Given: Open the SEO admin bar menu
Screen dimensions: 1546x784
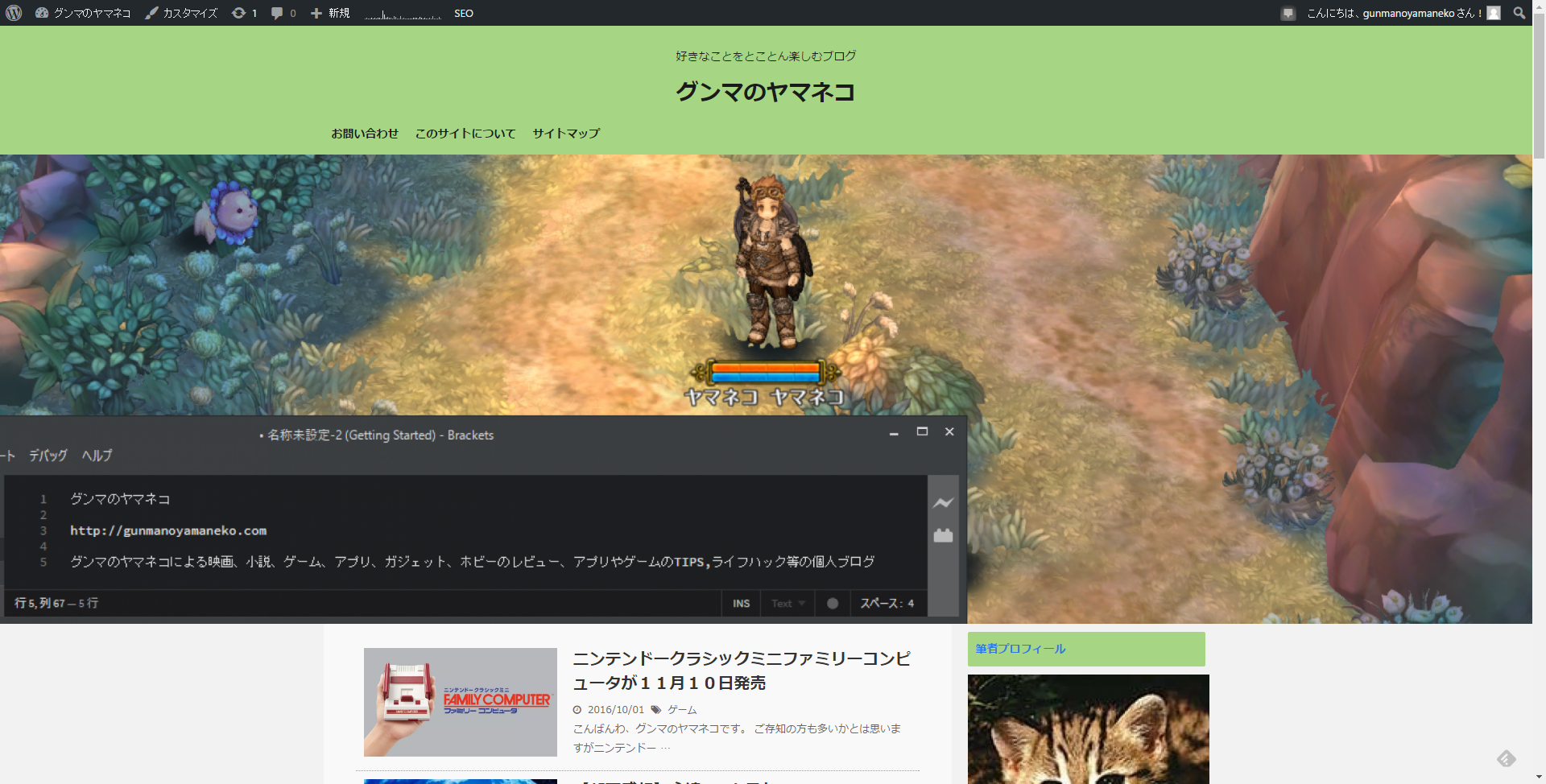Looking at the screenshot, I should click(x=464, y=13).
